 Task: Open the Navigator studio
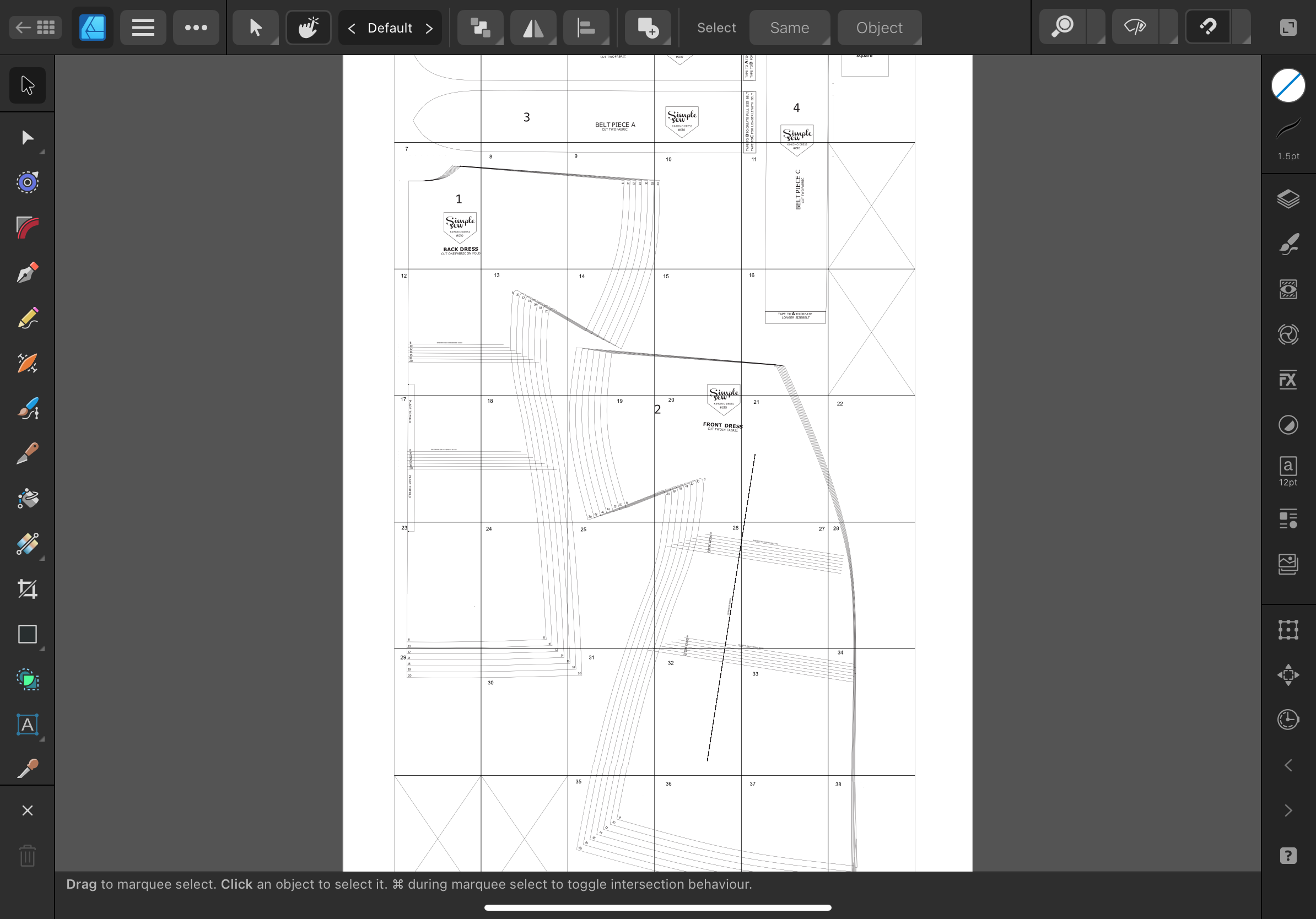[1288, 675]
